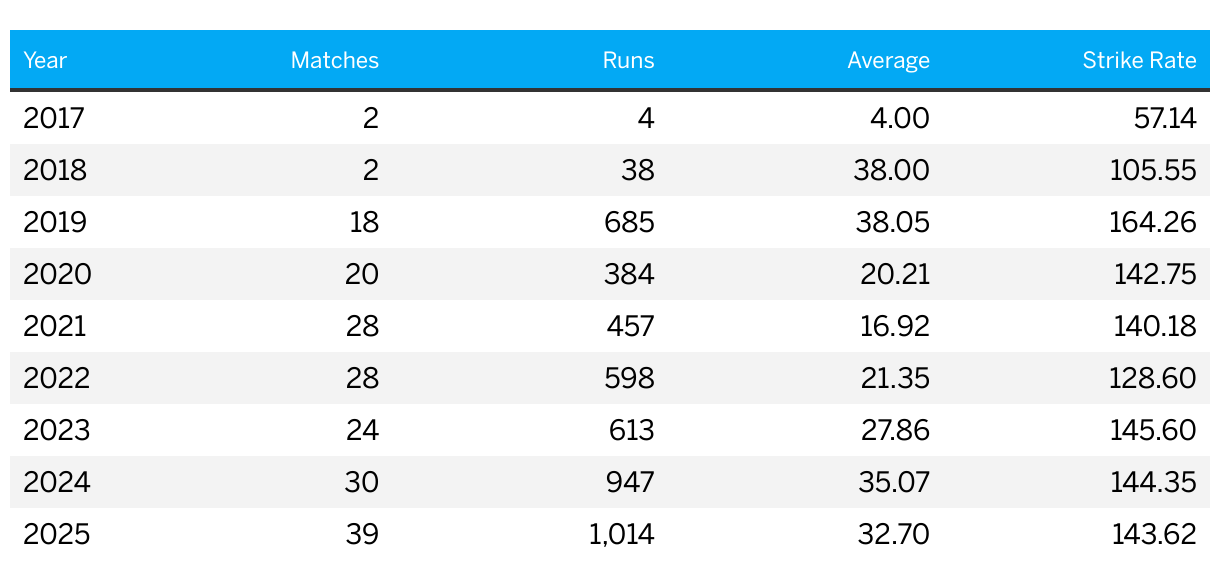Image resolution: width=1220 pixels, height=570 pixels.
Task: Click the 35.07 average value
Action: [894, 482]
